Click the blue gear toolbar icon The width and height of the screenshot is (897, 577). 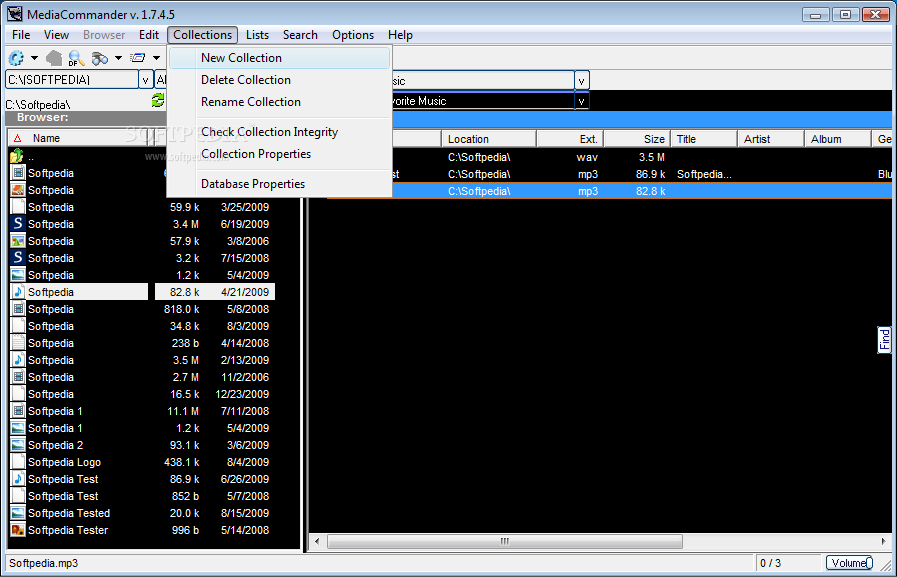click(16, 58)
